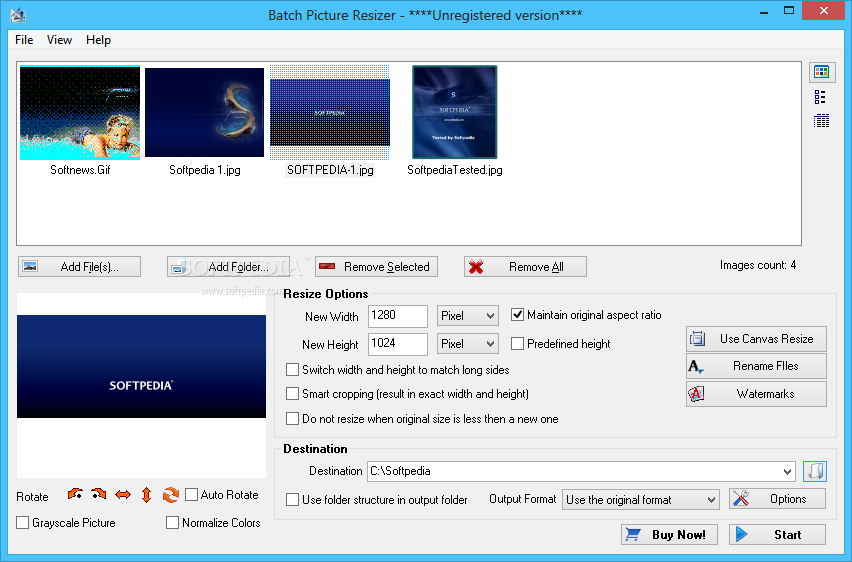The height and width of the screenshot is (562, 852).
Task: Open New Height unit dropdown
Action: (x=468, y=344)
